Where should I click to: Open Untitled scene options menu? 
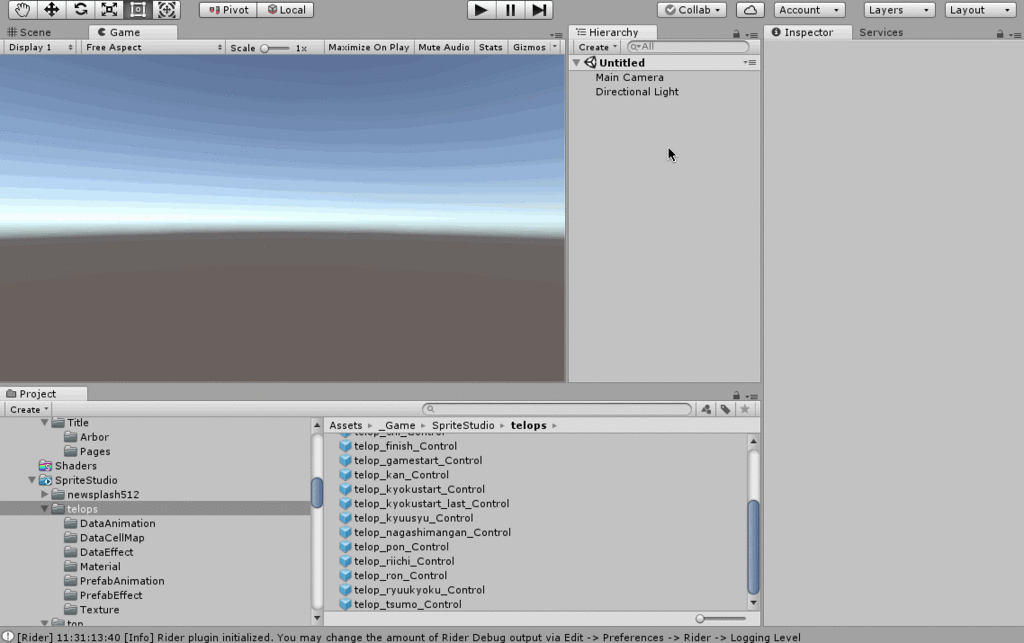(750, 63)
